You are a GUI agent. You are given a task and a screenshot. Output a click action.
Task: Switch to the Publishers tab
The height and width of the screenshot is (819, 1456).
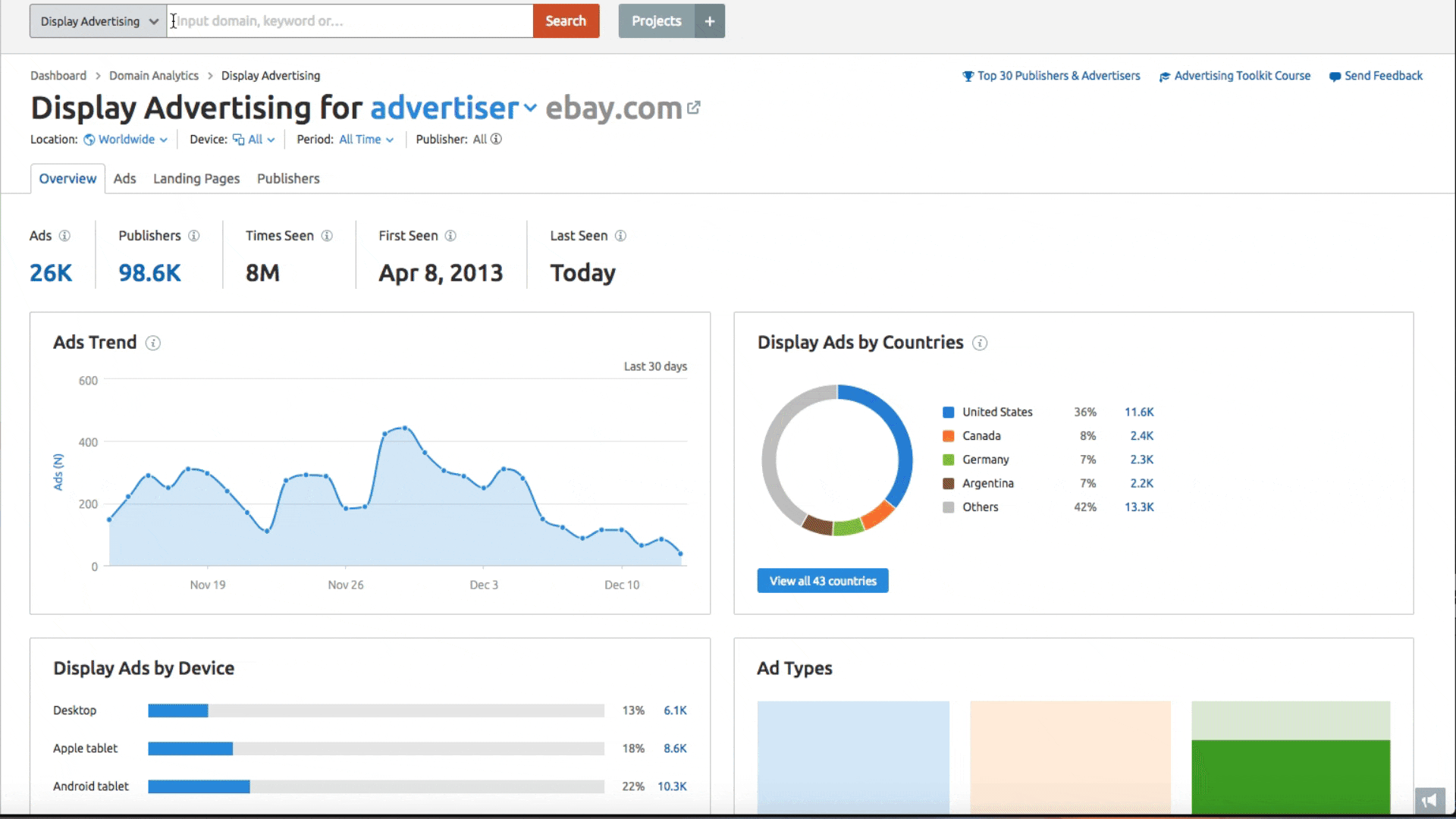coord(288,178)
